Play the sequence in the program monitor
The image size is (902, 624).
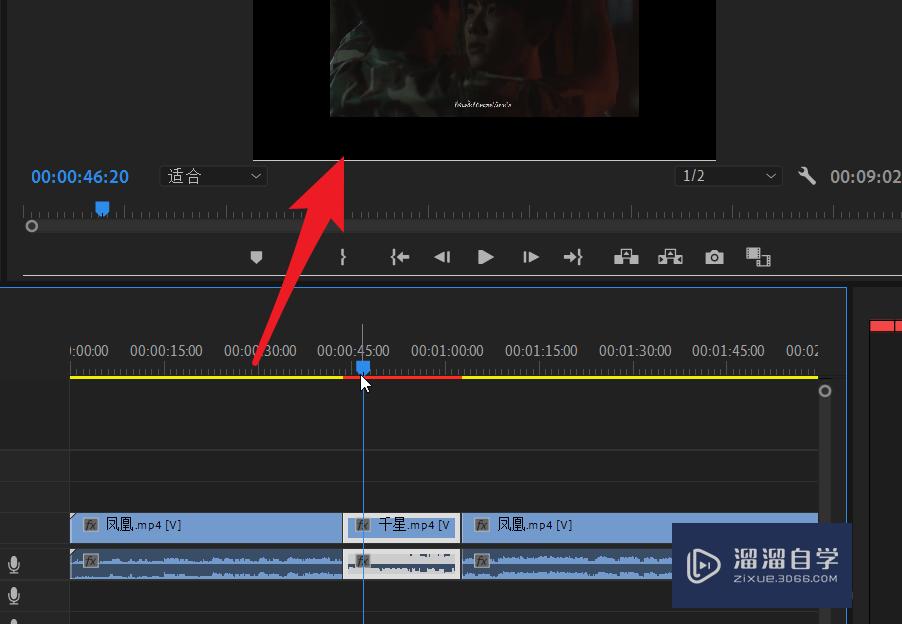[486, 257]
